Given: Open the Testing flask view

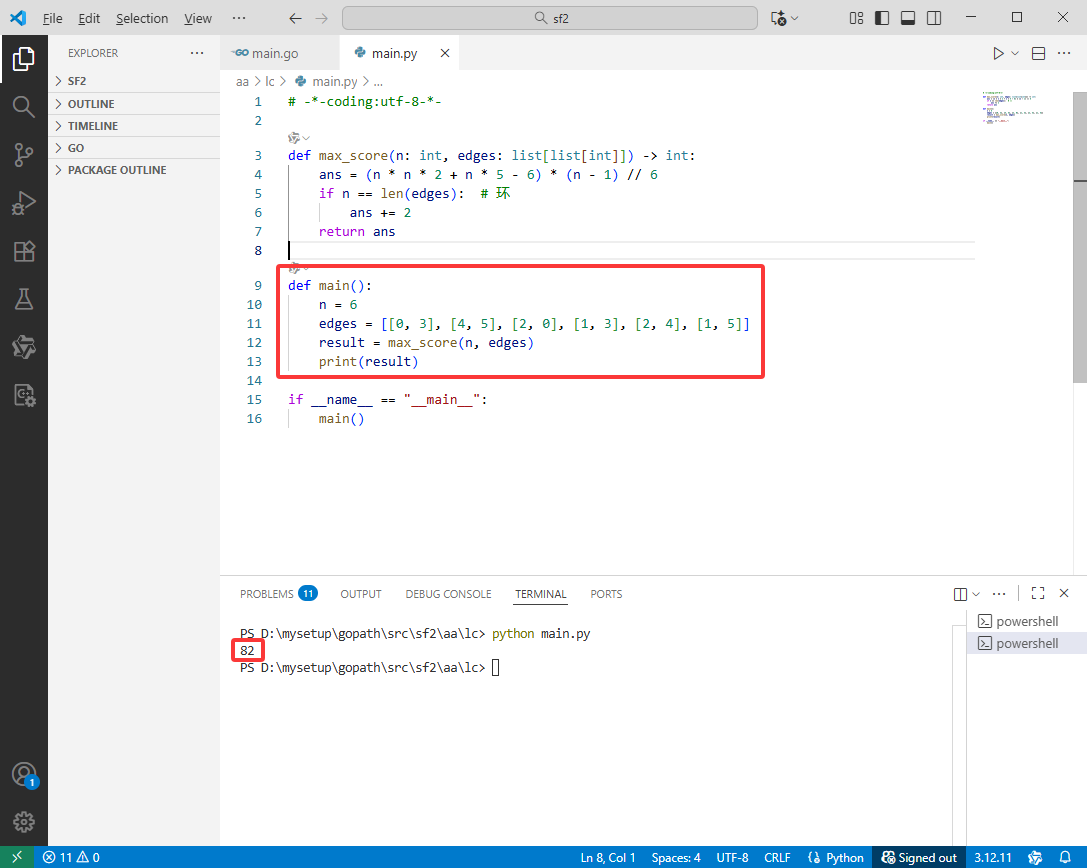Looking at the screenshot, I should [24, 300].
